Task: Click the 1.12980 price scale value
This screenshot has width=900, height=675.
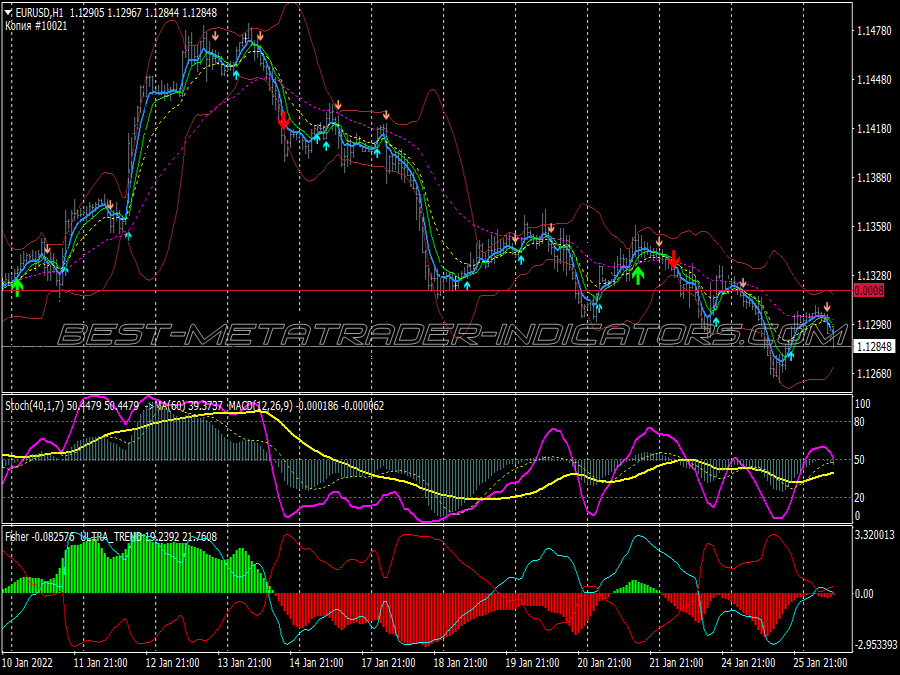Action: 874,325
